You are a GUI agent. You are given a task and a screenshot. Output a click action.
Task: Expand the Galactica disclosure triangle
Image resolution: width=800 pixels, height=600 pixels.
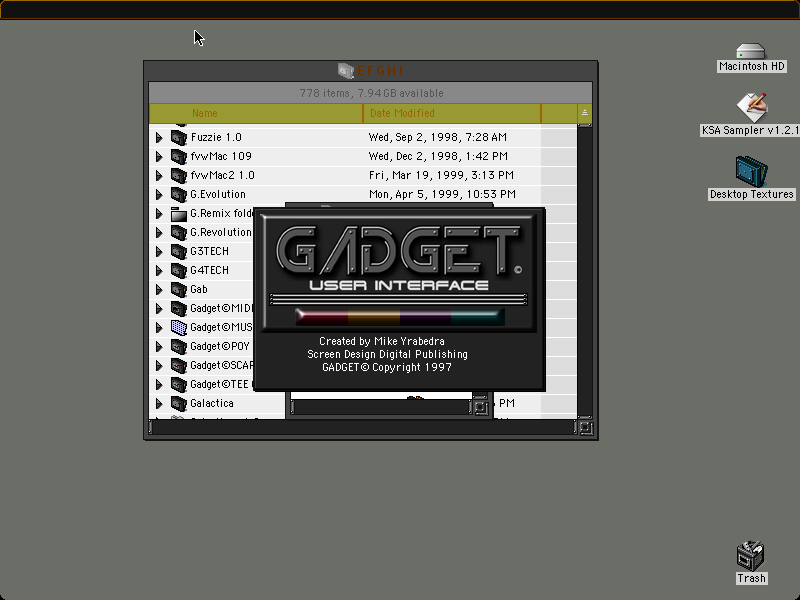159,404
